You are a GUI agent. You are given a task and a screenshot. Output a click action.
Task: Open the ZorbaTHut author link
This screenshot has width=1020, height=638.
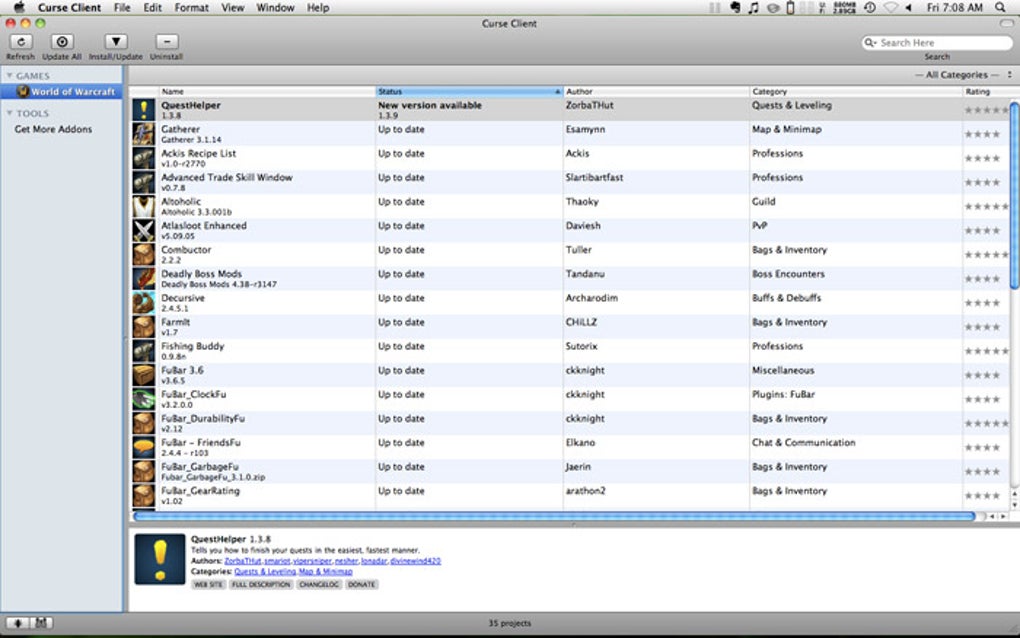click(243, 561)
